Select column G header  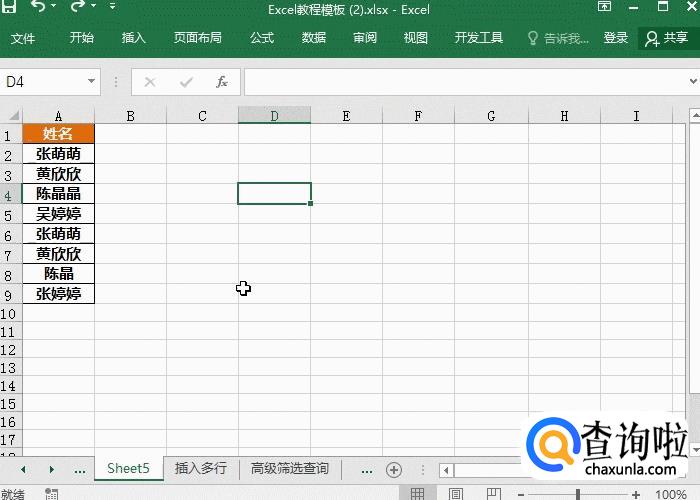(x=492, y=116)
